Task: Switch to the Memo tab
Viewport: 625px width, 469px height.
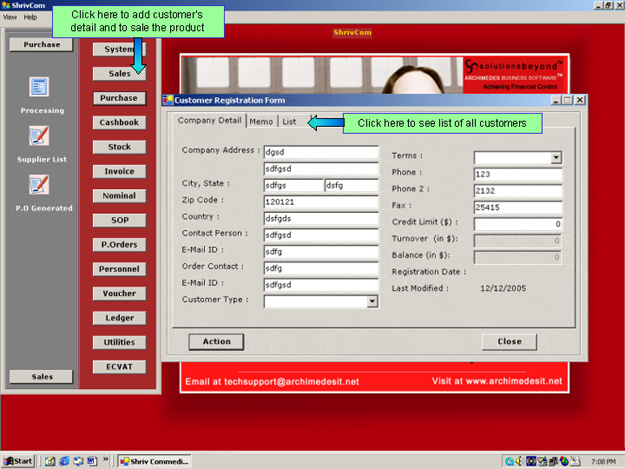Action: (261, 122)
